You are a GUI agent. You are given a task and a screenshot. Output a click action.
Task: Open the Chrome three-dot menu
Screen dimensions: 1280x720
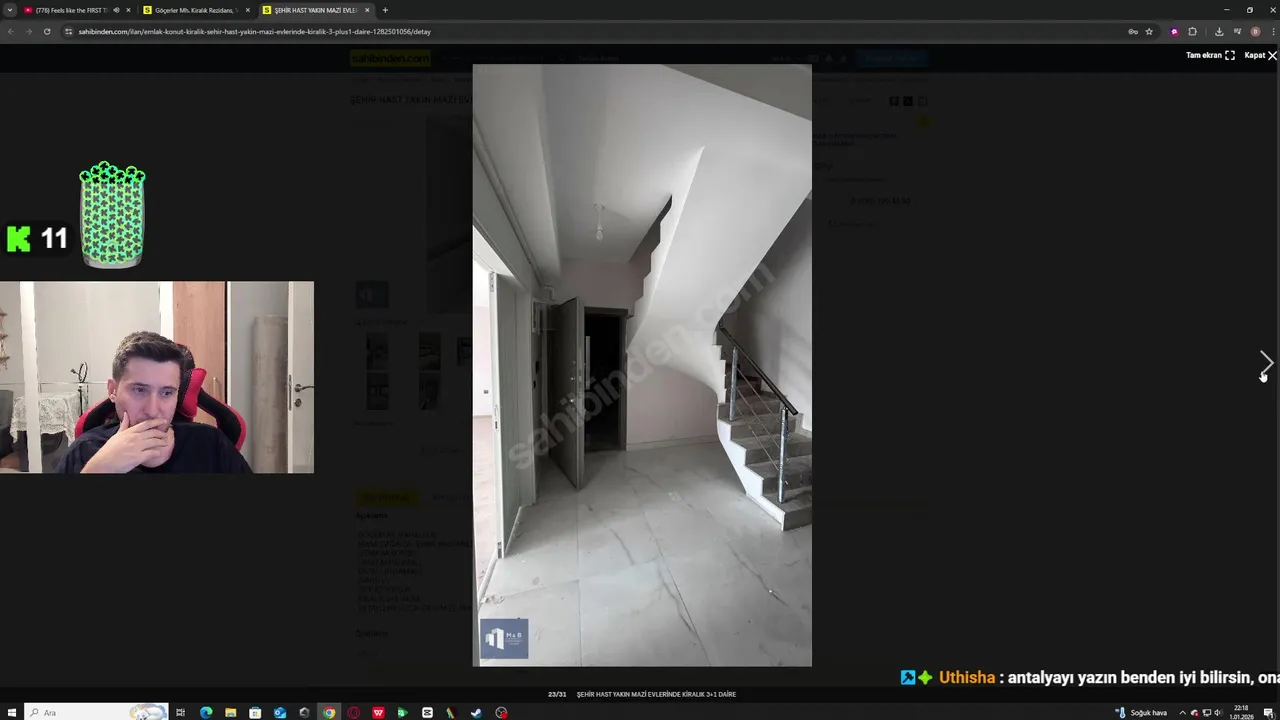click(1271, 31)
